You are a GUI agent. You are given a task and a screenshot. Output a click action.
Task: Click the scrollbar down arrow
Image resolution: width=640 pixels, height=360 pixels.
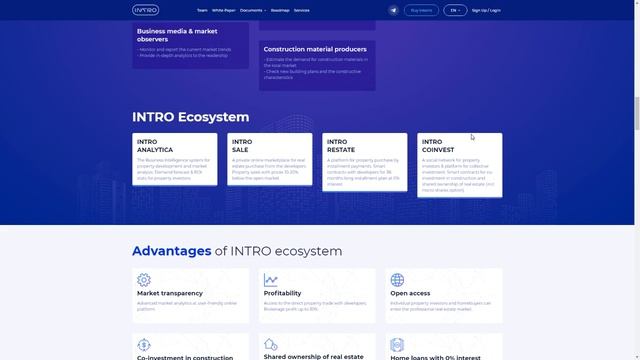click(x=637, y=357)
